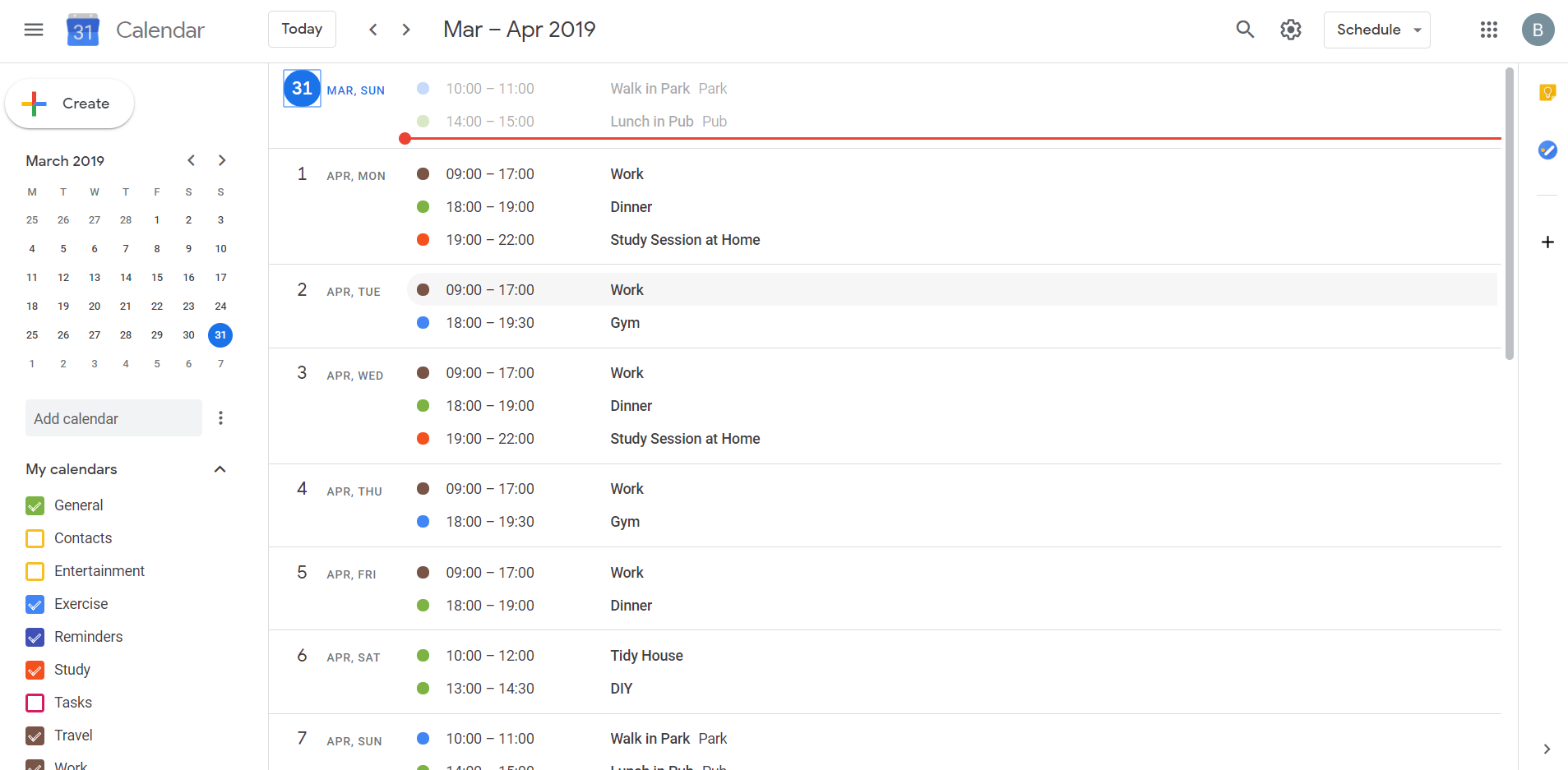Show previous month in mini calendar
Viewport: 1568px width, 770px height.
(x=191, y=160)
